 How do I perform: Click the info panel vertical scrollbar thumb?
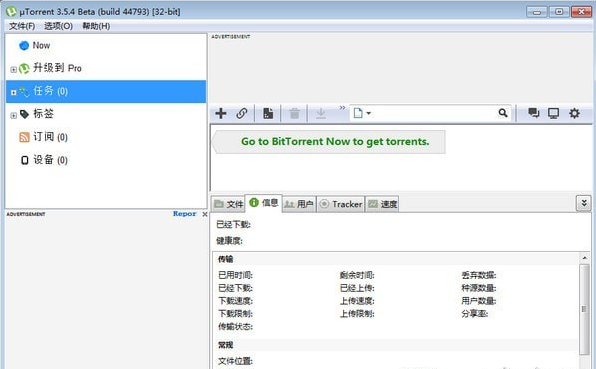point(584,309)
